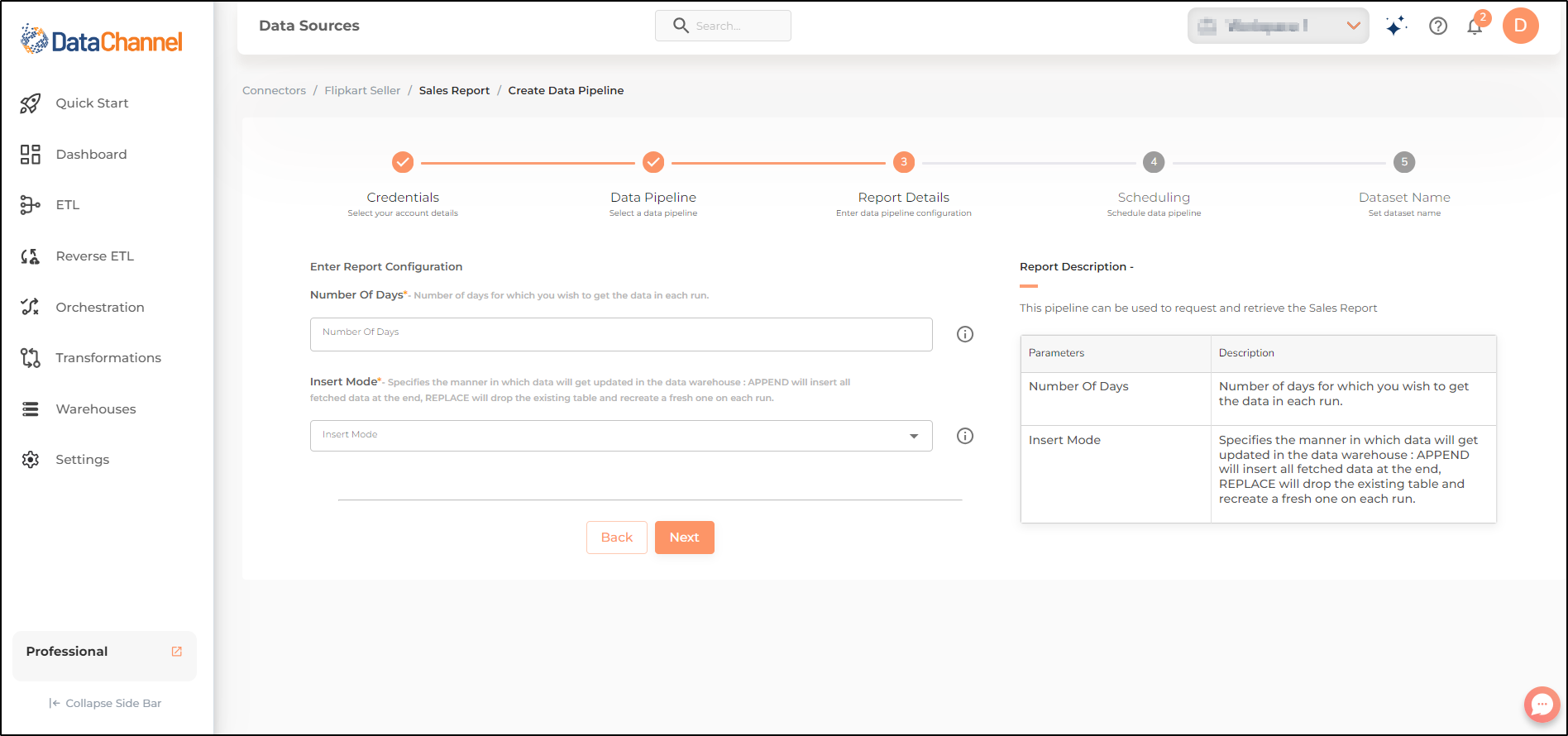Select the Credentials completed step

[403, 162]
